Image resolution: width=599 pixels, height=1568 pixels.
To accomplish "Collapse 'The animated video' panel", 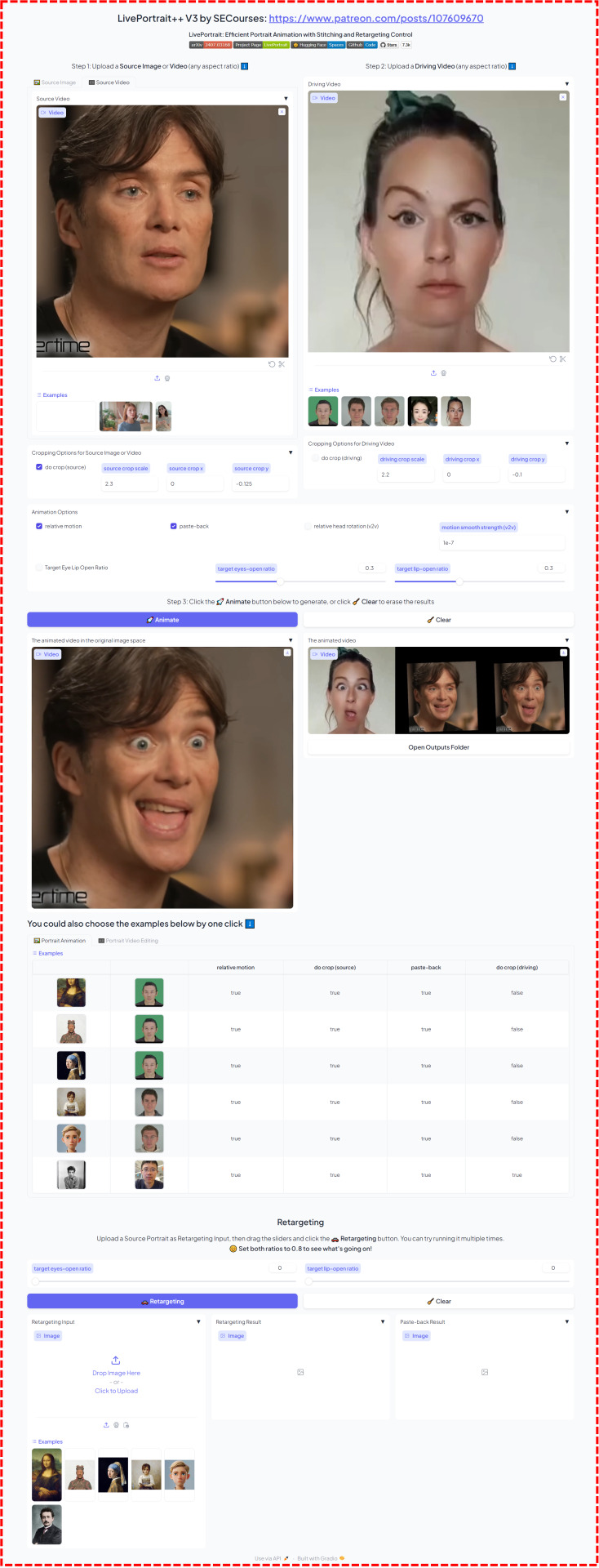I will coord(567,640).
